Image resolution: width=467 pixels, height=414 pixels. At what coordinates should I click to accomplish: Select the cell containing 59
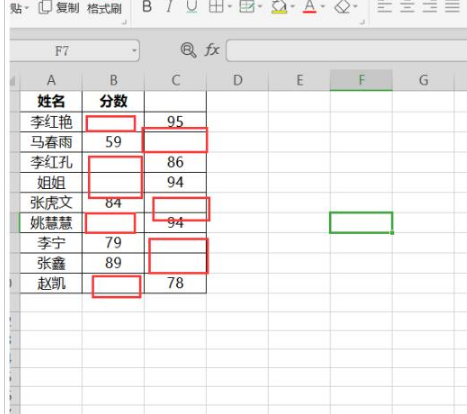[x=113, y=142]
